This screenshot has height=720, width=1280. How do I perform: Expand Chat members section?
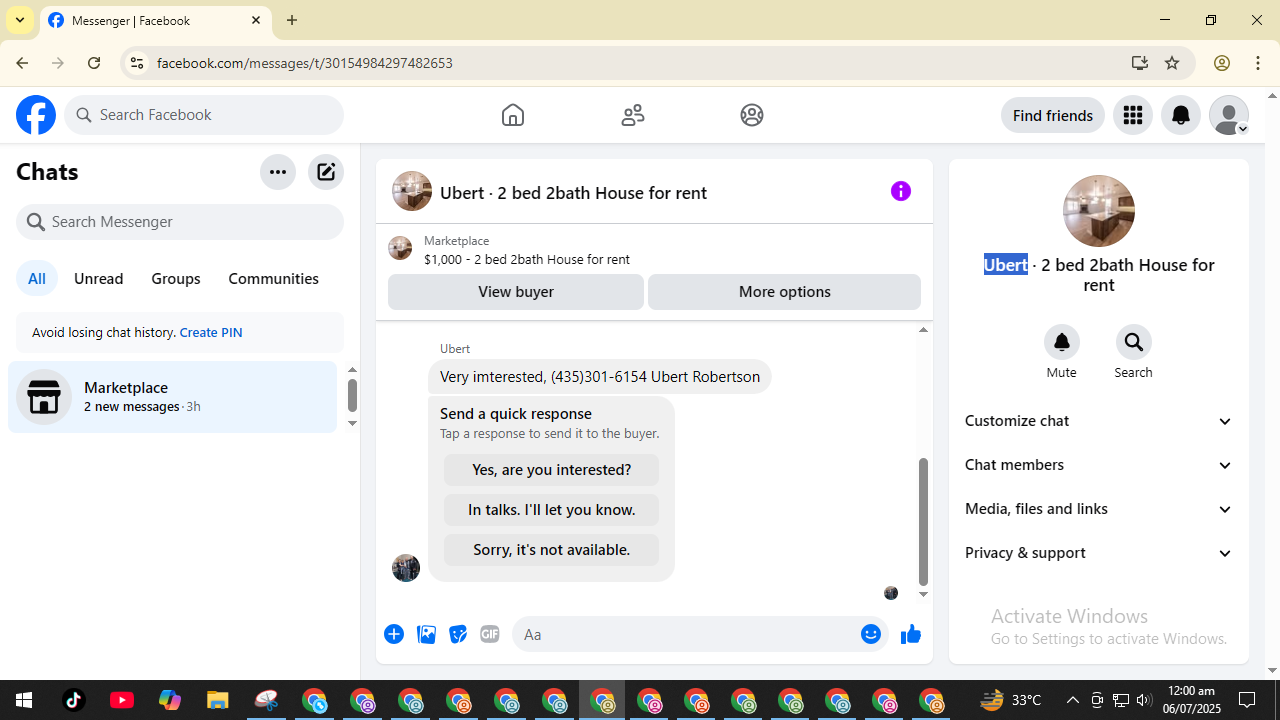pos(1099,465)
